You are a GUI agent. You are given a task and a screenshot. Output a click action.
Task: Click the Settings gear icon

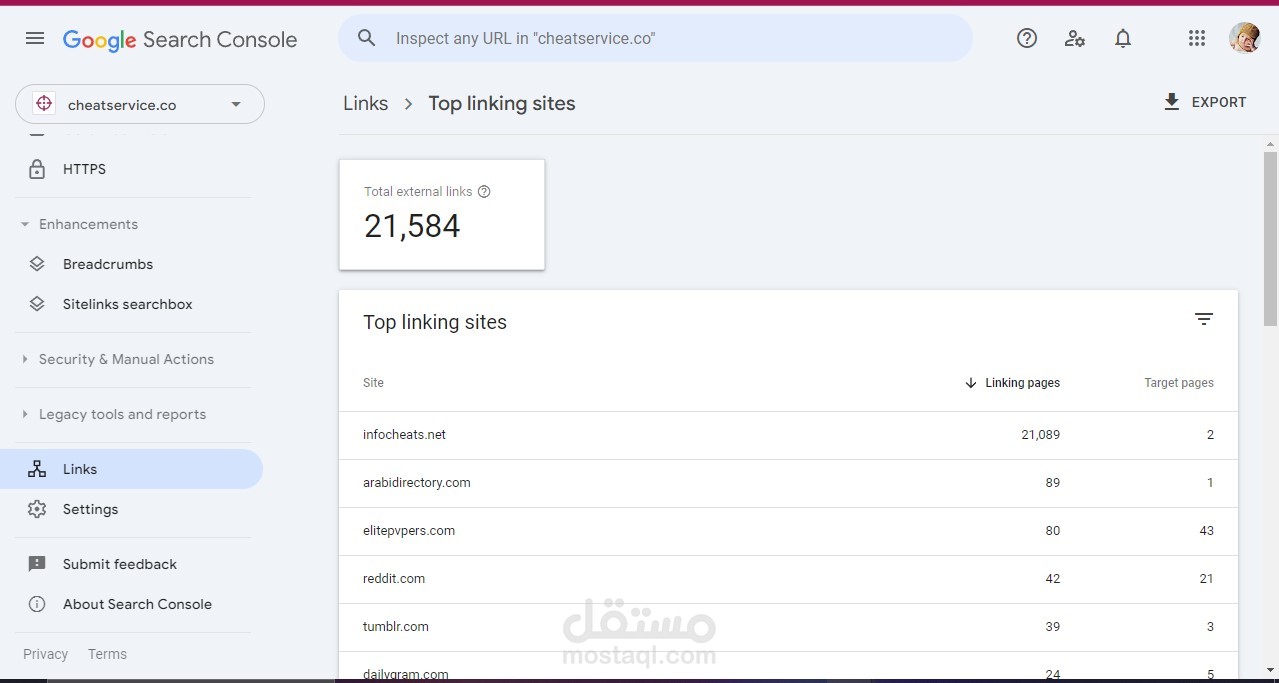(x=37, y=509)
